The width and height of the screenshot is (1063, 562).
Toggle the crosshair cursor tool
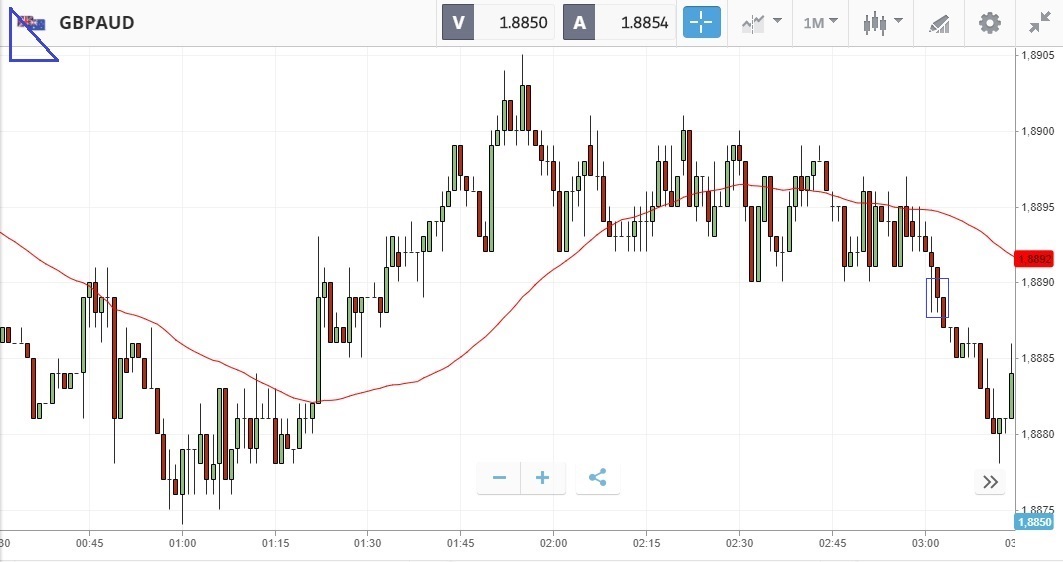coord(701,22)
